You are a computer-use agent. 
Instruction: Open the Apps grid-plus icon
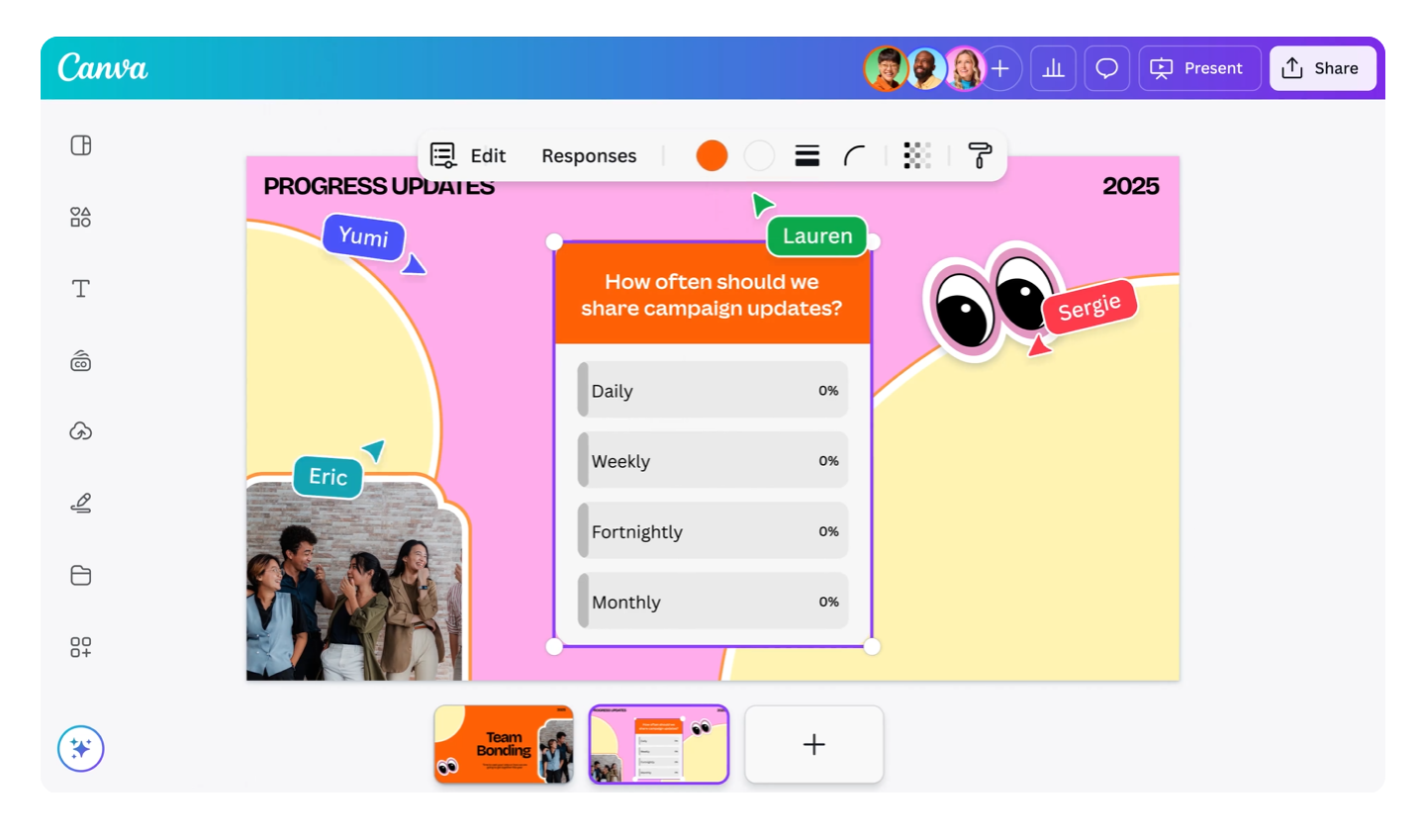coord(81,647)
